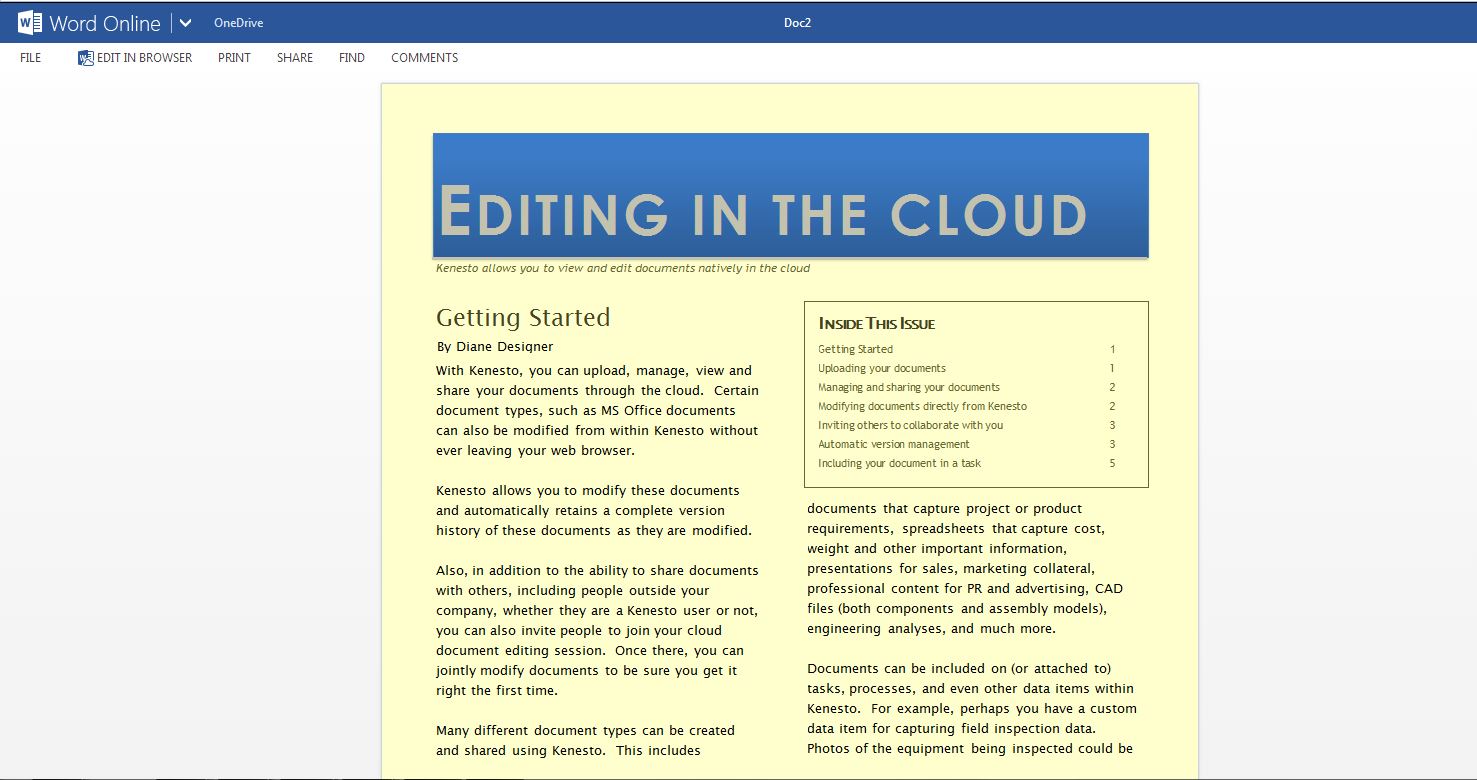The width and height of the screenshot is (1477, 780).
Task: Open the COMMENTS pane
Action: coord(425,58)
